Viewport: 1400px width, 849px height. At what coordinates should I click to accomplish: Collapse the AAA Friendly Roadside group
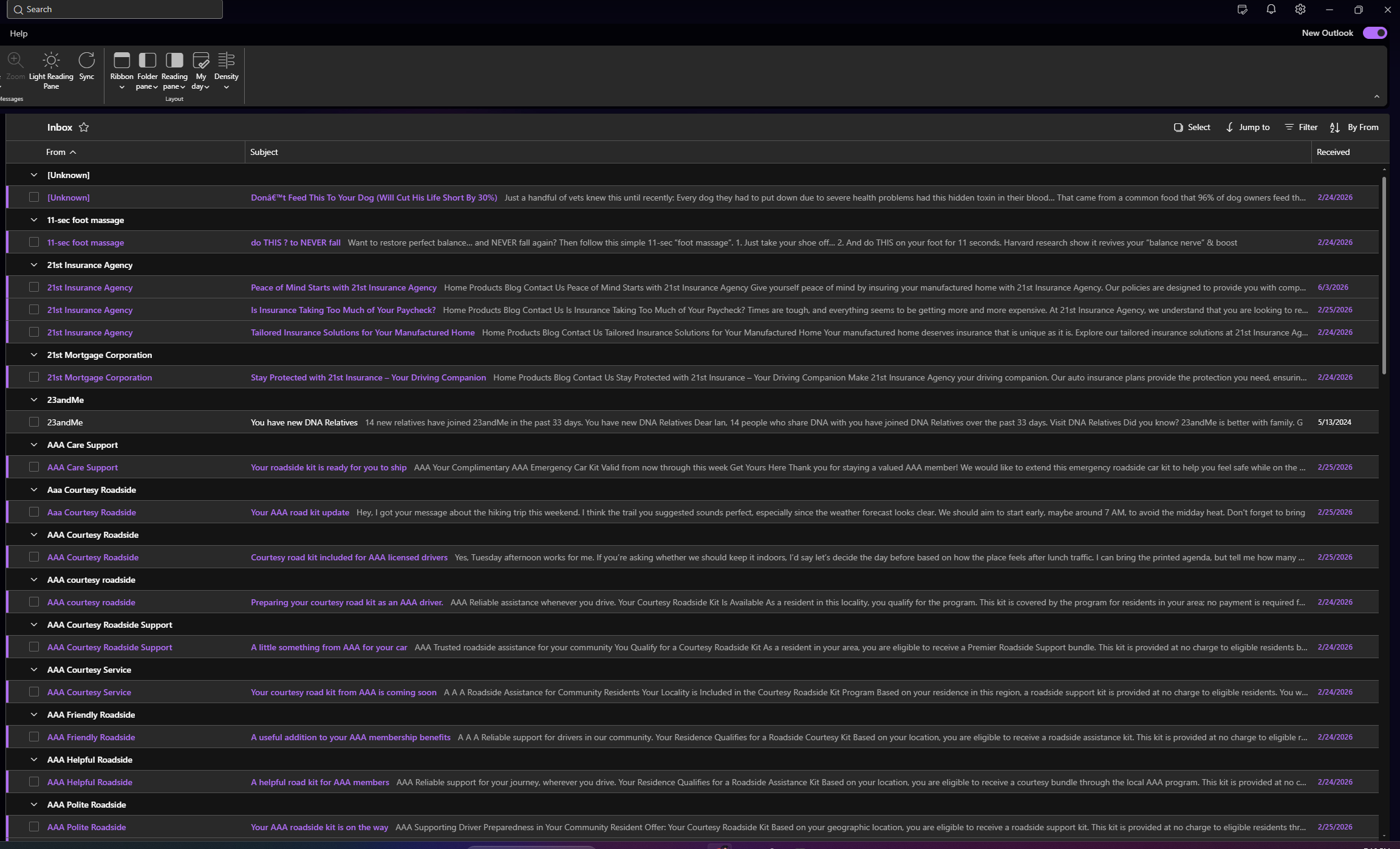[x=34, y=715]
